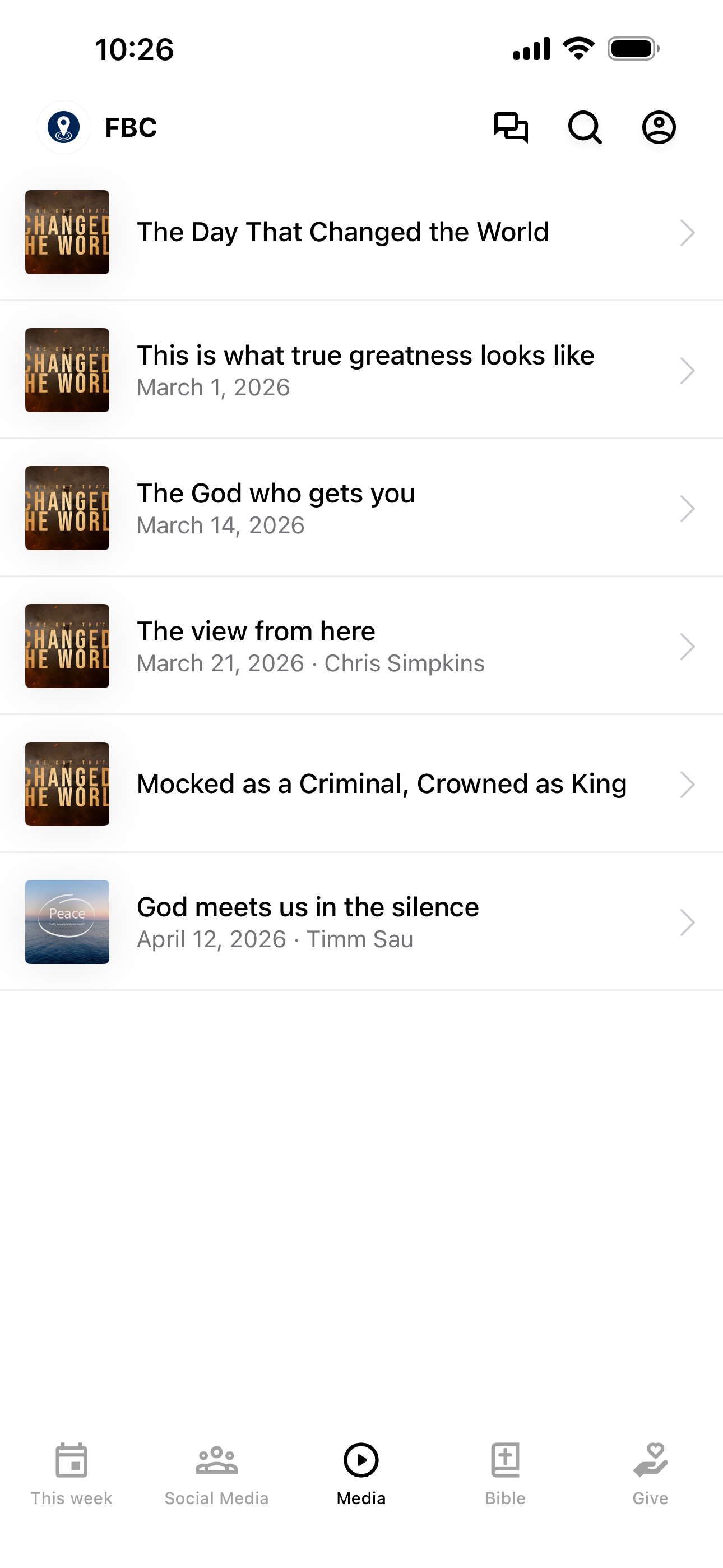
Task: Open 'Mocked as a Criminal, Crowned as King'
Action: [x=361, y=784]
